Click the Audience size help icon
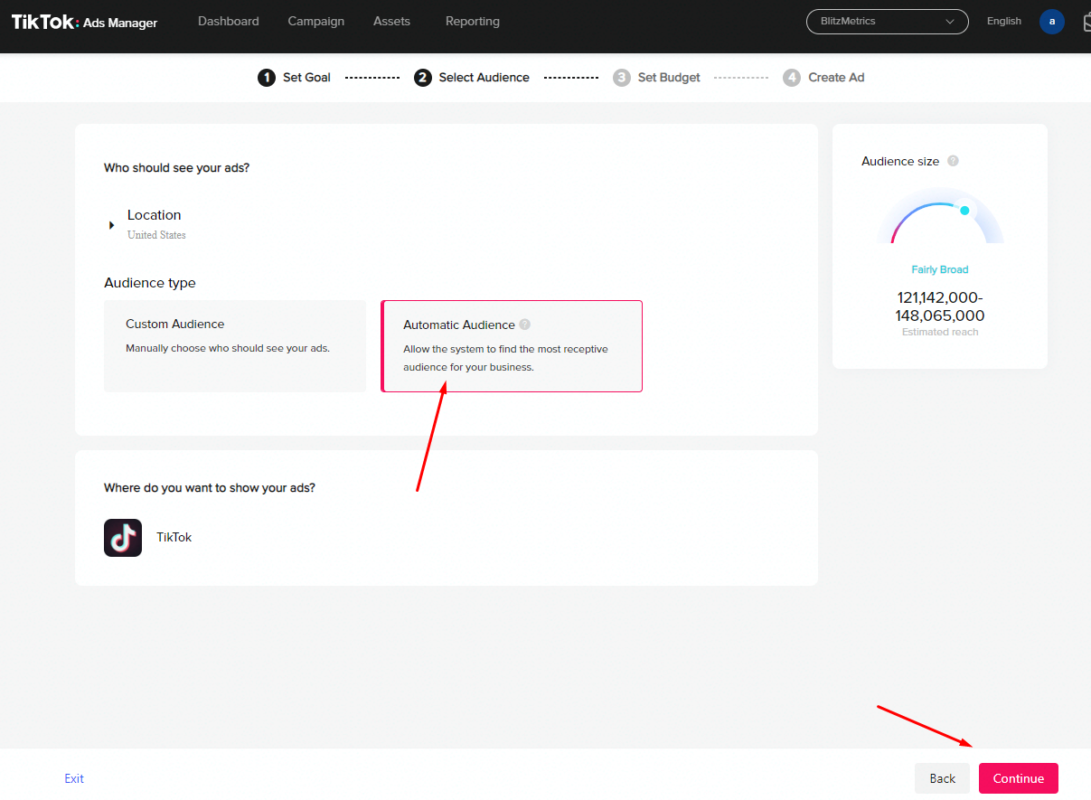The image size is (1091, 800). (953, 161)
